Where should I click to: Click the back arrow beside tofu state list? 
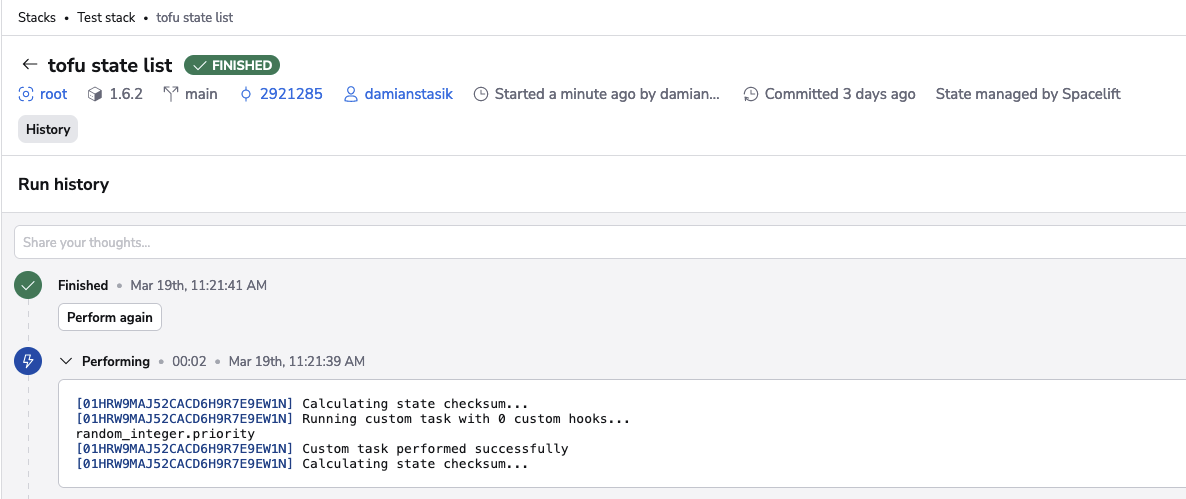pyautogui.click(x=29, y=65)
